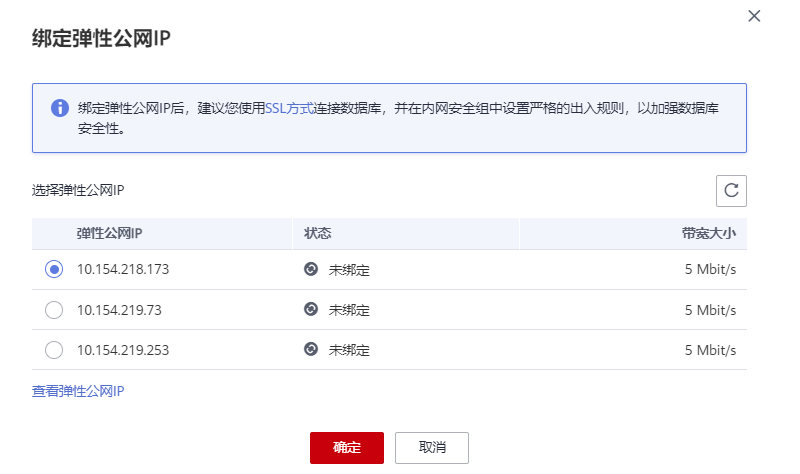The width and height of the screenshot is (800, 474).
Task: Click the 10.154.219.253 IP address text
Action: coord(123,350)
